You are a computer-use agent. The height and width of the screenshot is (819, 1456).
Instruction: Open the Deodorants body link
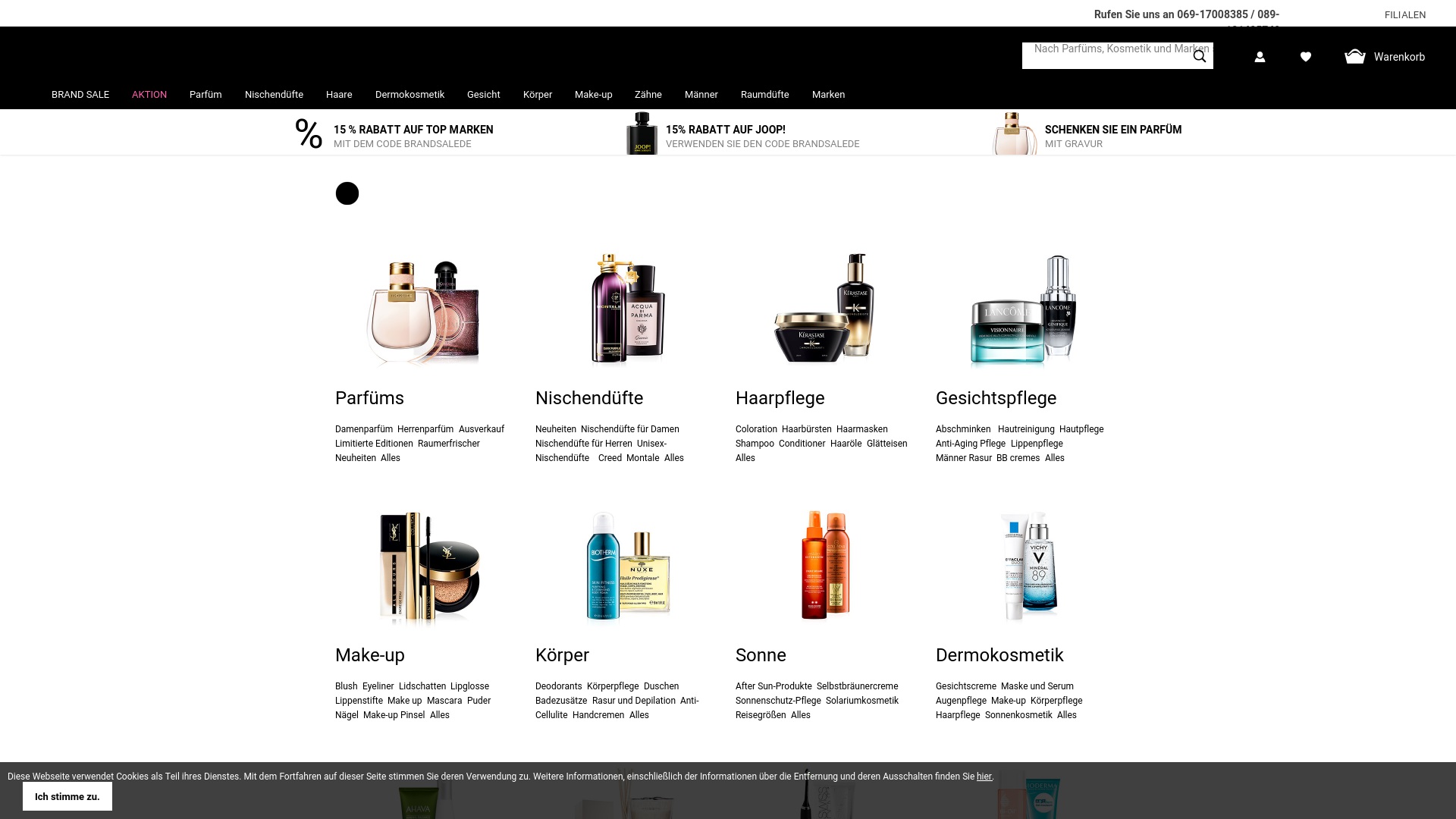[x=559, y=686]
